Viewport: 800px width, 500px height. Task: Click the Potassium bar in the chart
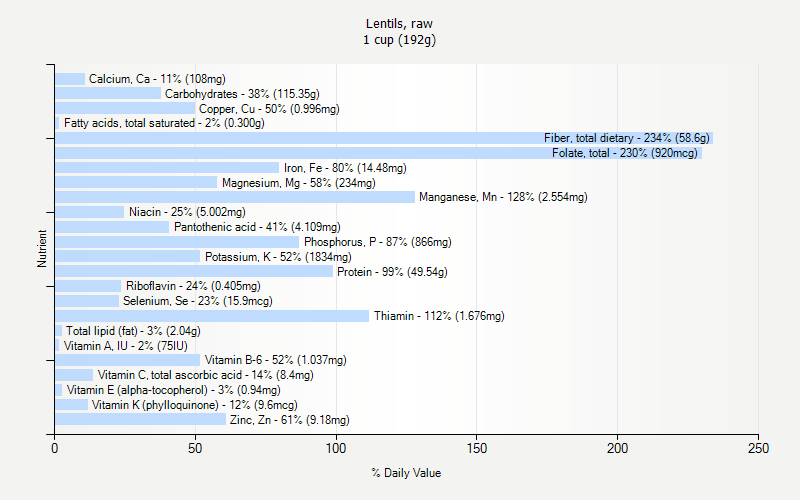128,256
